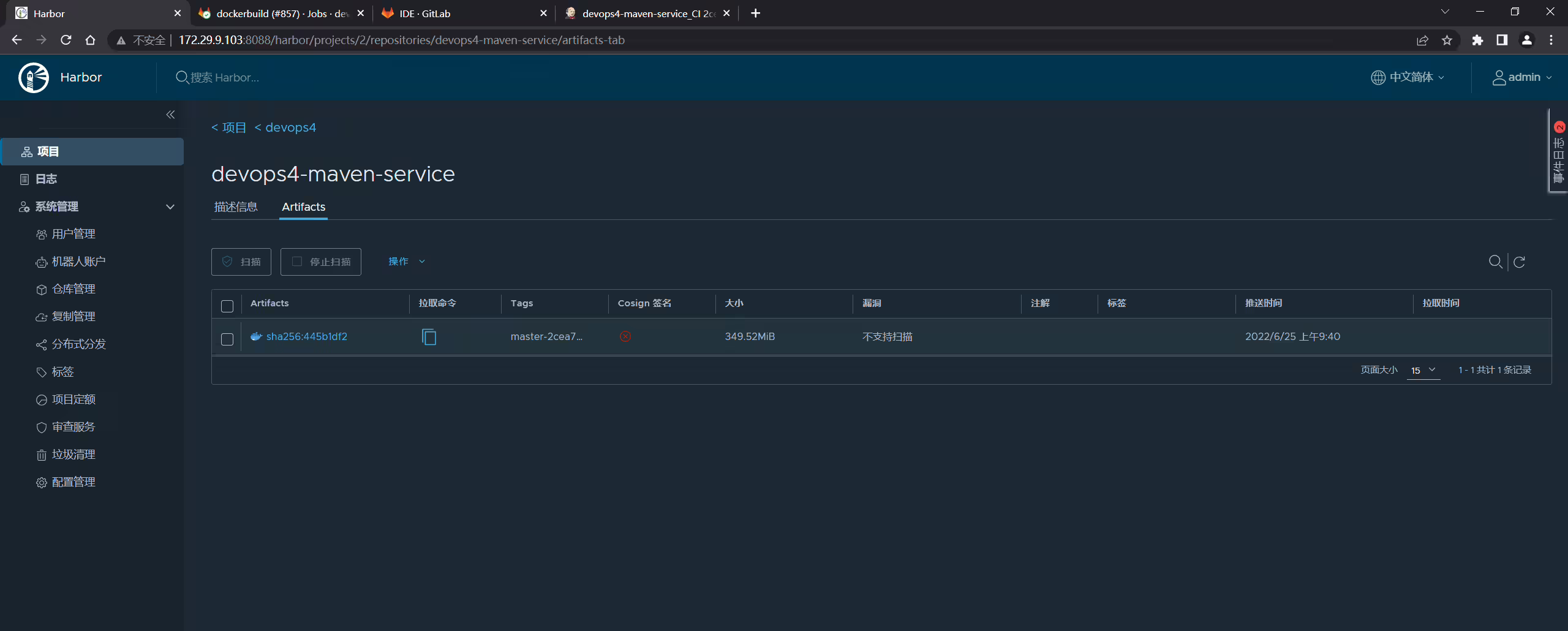Collapse the left sidebar with double-chevron icon

pos(170,115)
